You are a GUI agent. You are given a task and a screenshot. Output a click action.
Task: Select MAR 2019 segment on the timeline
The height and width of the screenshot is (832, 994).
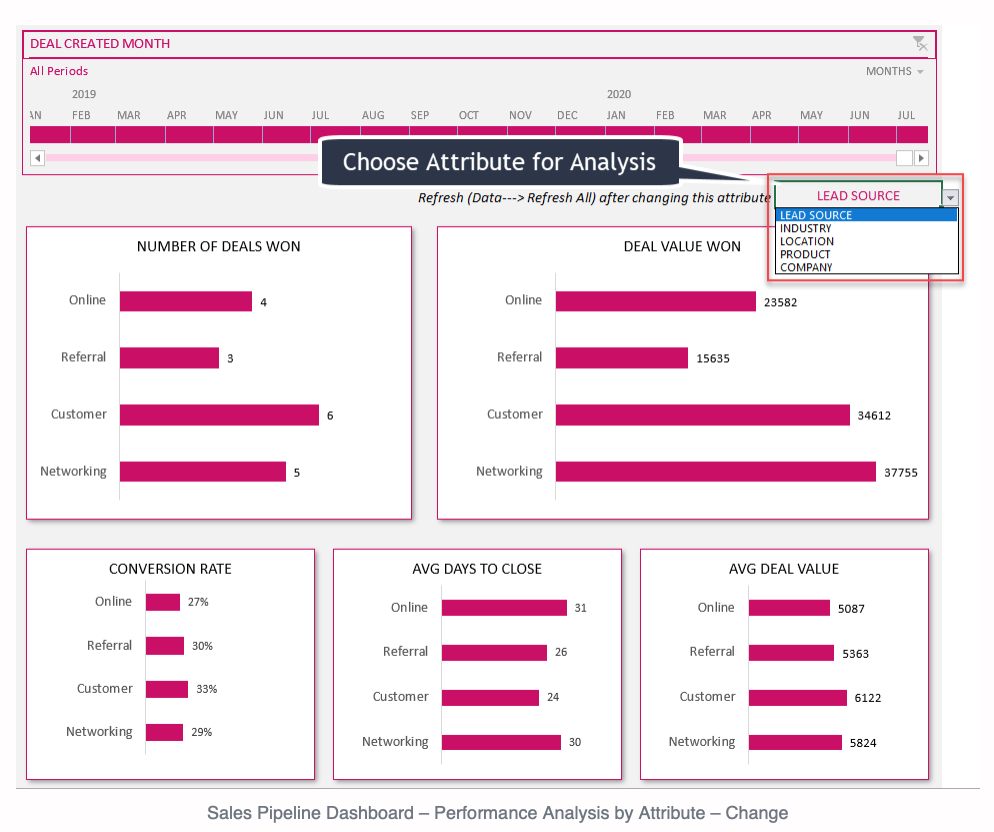(140, 134)
